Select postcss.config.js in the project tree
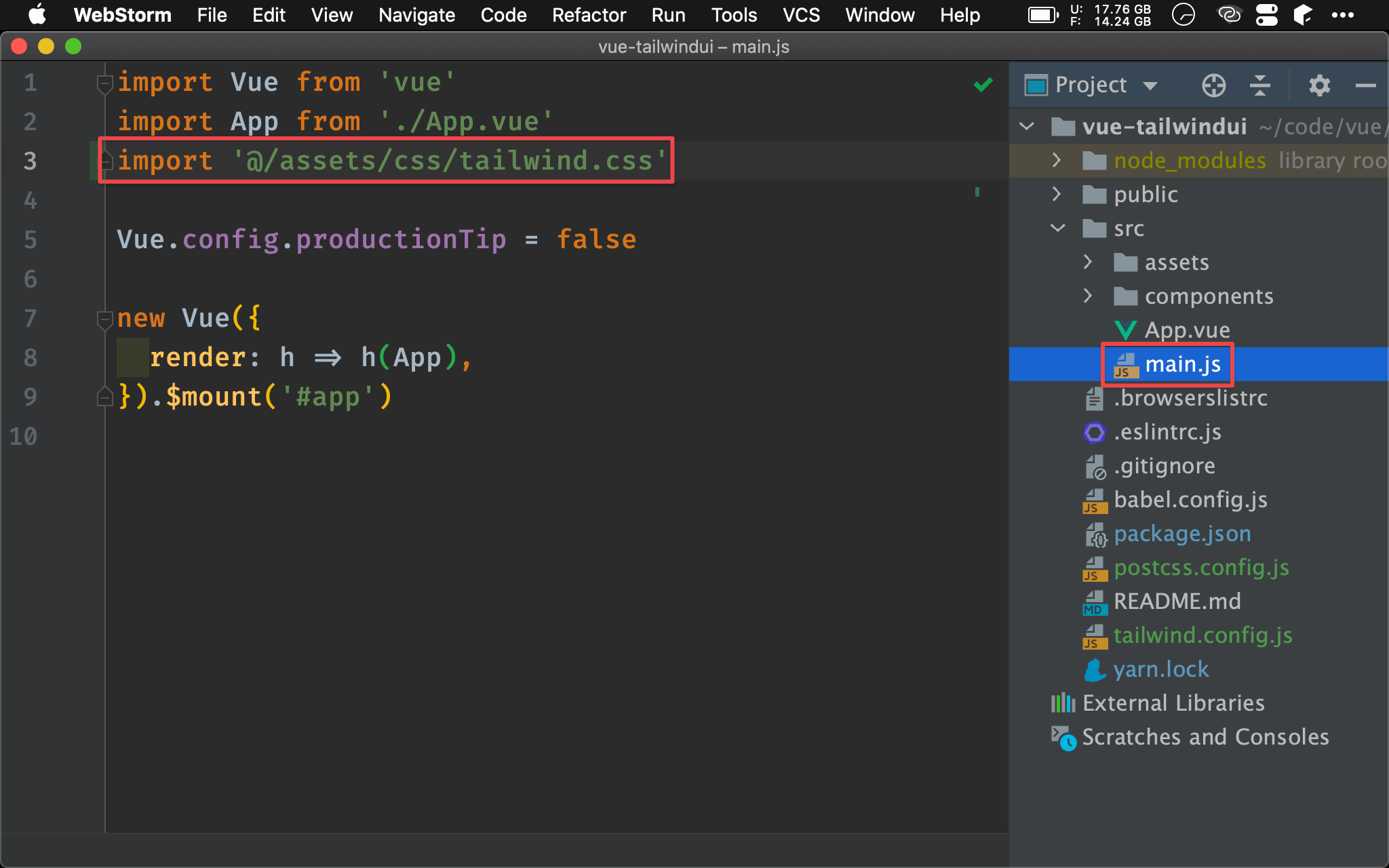 click(x=1201, y=568)
